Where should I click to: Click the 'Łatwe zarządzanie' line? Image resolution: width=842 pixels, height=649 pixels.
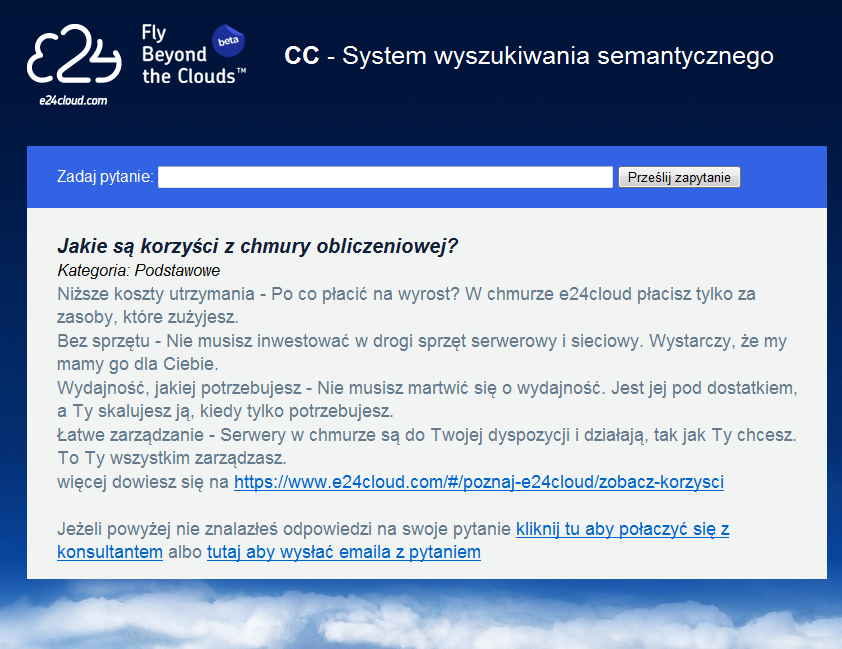click(x=427, y=435)
